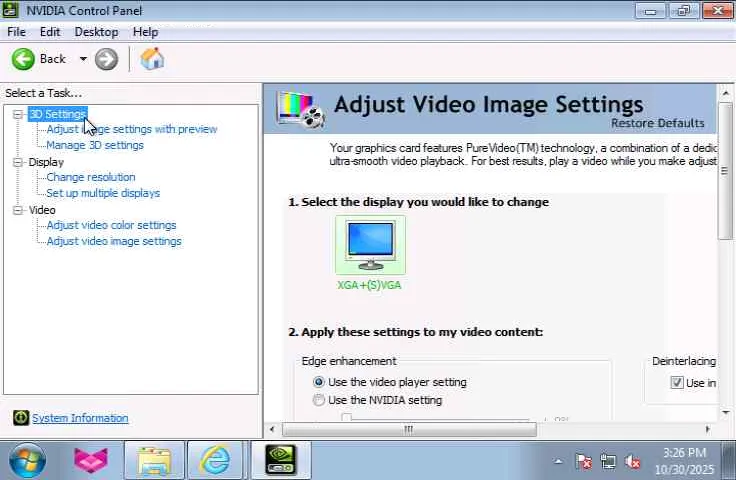This screenshot has height=480, width=736.
Task: Click the green Back arrow icon
Action: coord(23,59)
